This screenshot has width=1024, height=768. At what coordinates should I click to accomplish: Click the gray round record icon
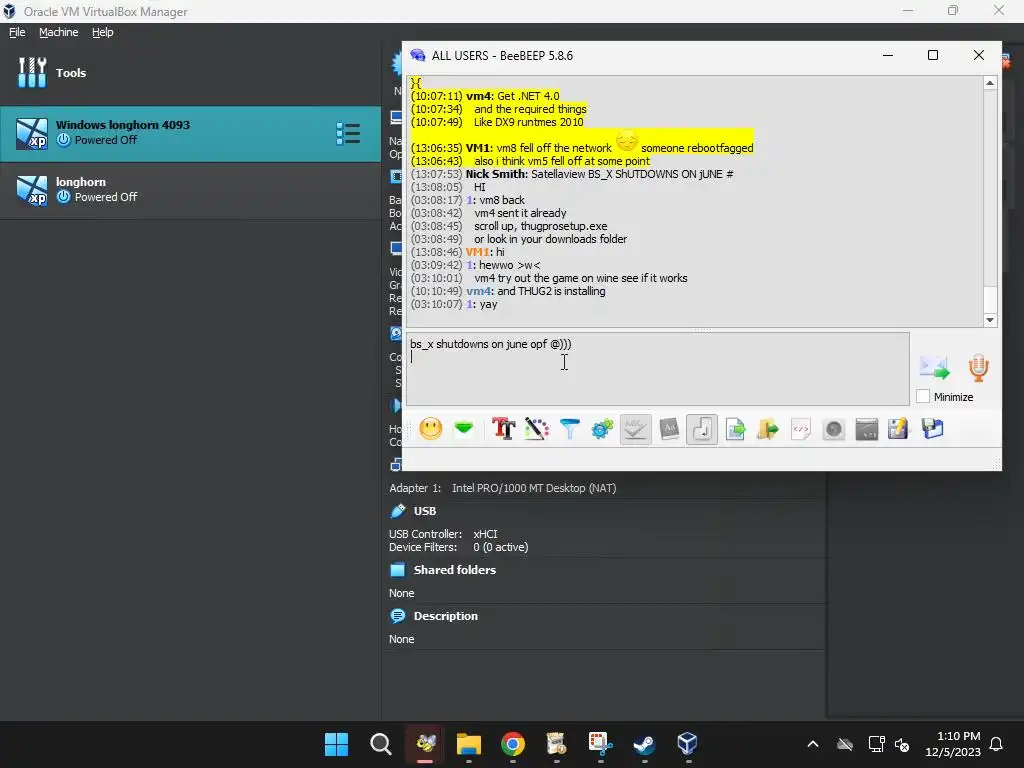834,429
